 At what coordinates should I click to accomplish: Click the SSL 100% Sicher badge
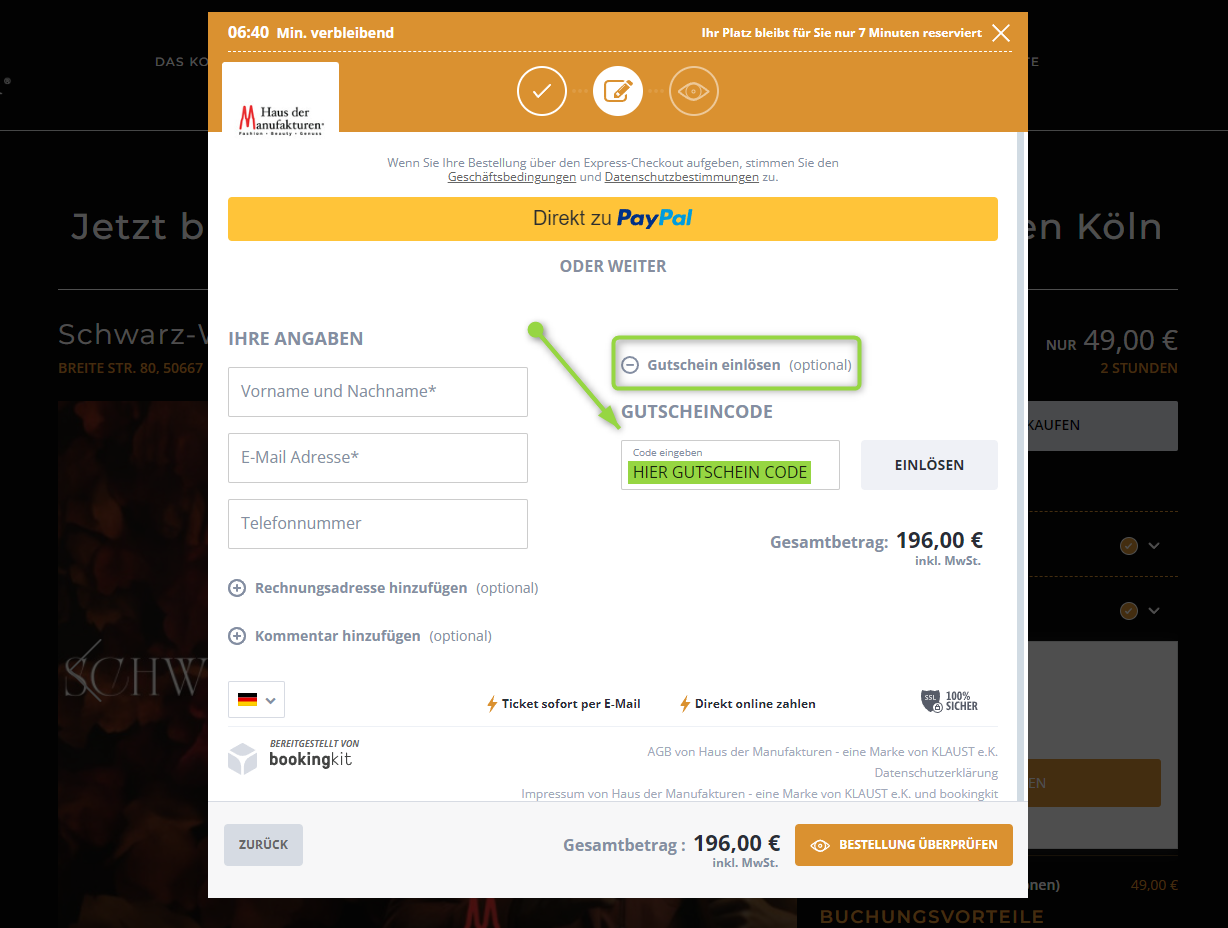[949, 701]
